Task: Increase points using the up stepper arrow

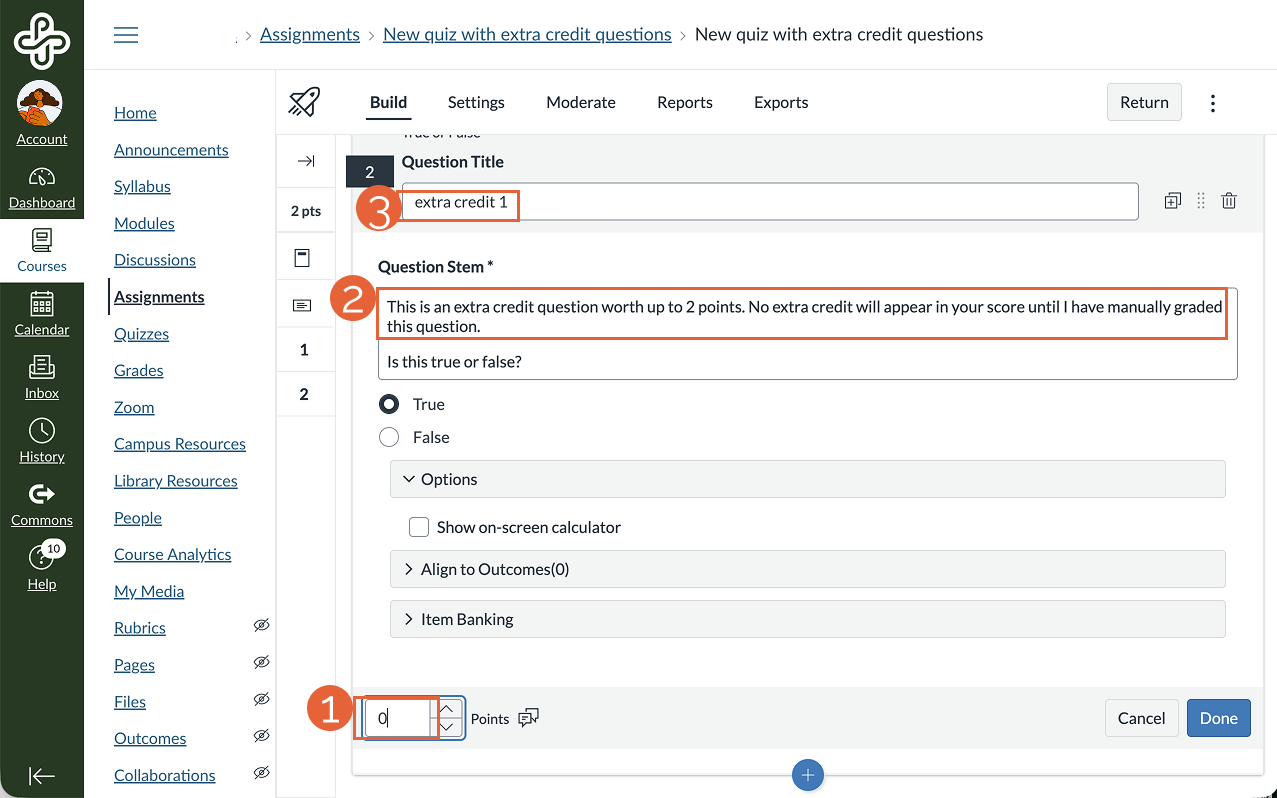Action: pyautogui.click(x=447, y=708)
